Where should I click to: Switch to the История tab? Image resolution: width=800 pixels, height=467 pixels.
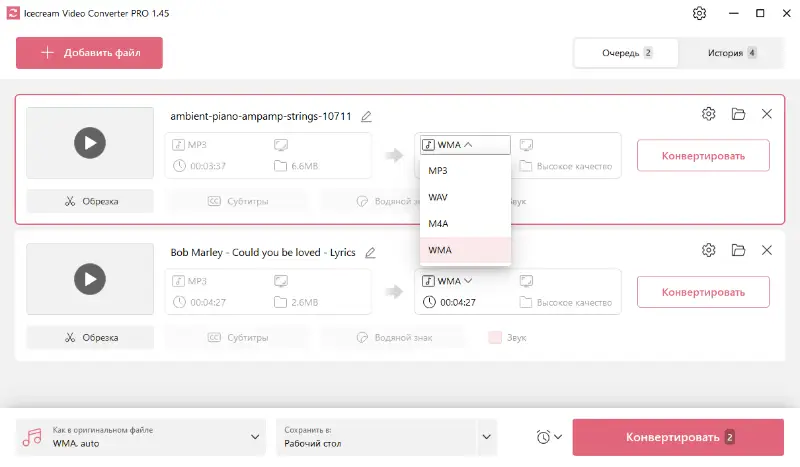point(731,53)
